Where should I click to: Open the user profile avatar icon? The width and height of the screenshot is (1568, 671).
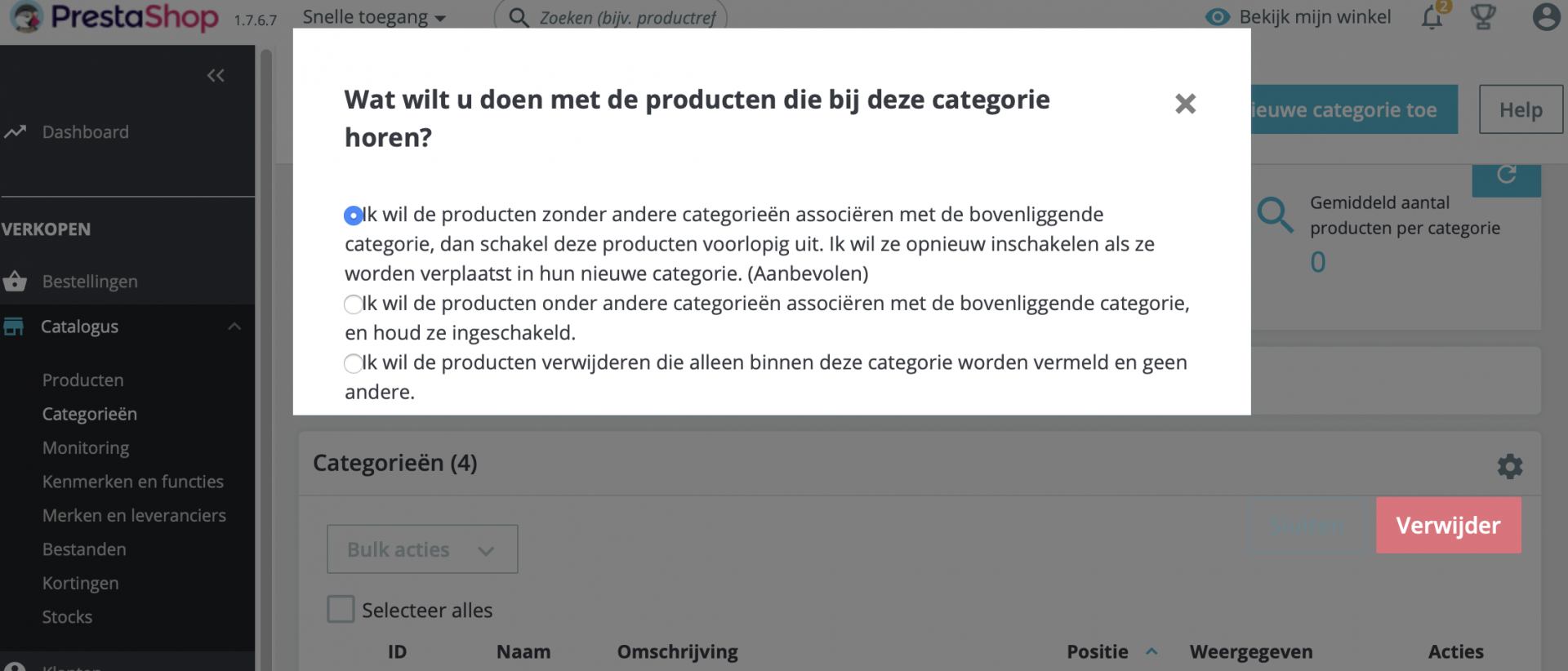pos(1545,17)
